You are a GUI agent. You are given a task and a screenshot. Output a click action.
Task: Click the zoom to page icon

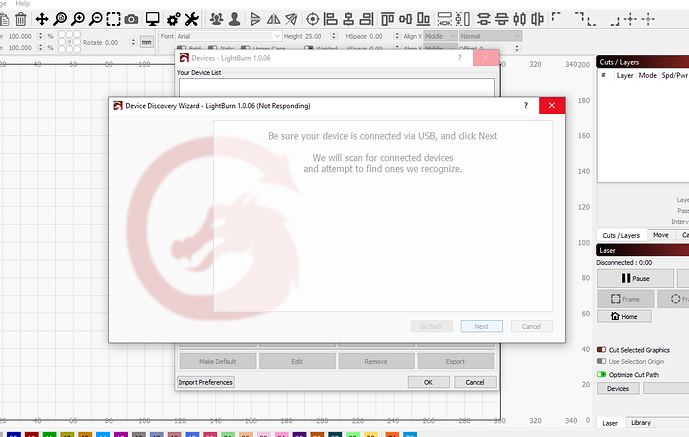pos(60,19)
